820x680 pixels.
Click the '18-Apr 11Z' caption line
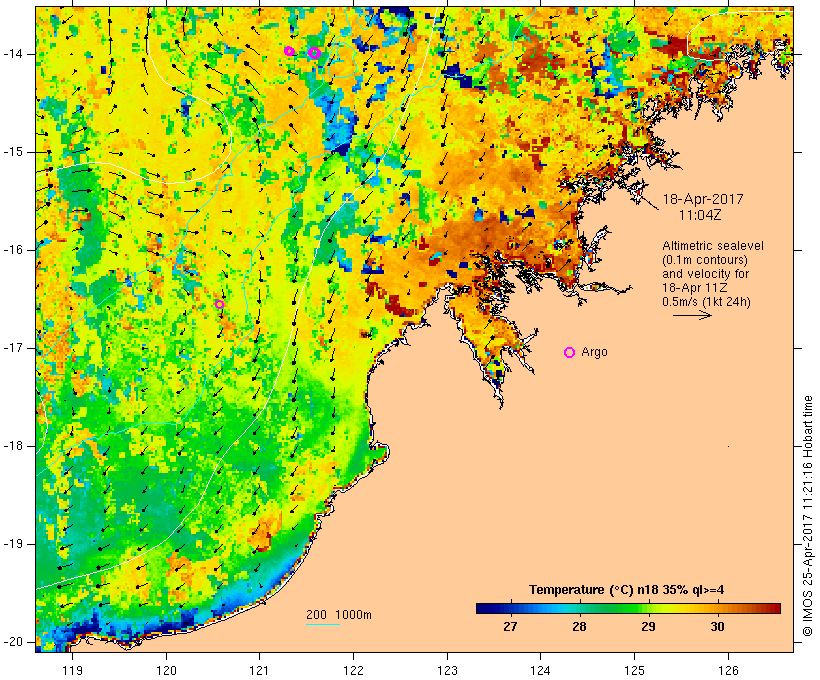click(694, 288)
